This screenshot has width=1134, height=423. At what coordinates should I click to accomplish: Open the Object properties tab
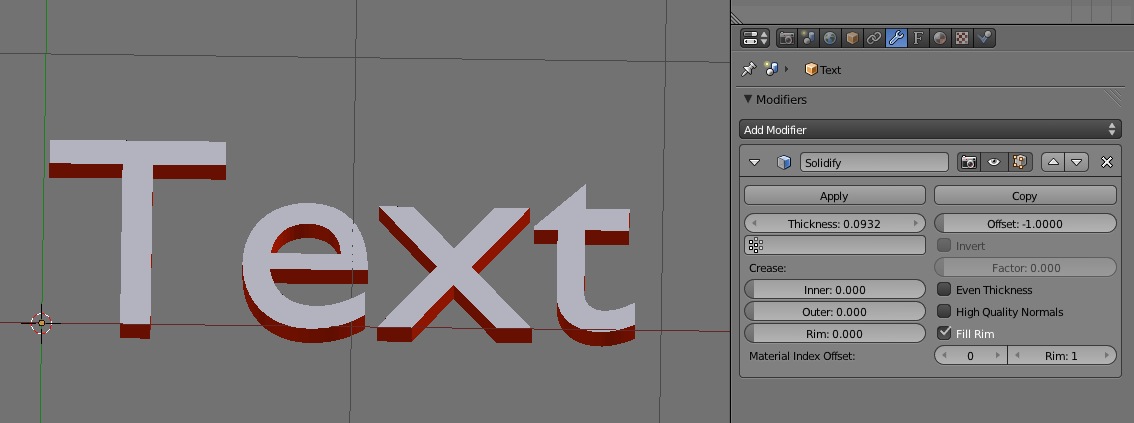[852, 38]
